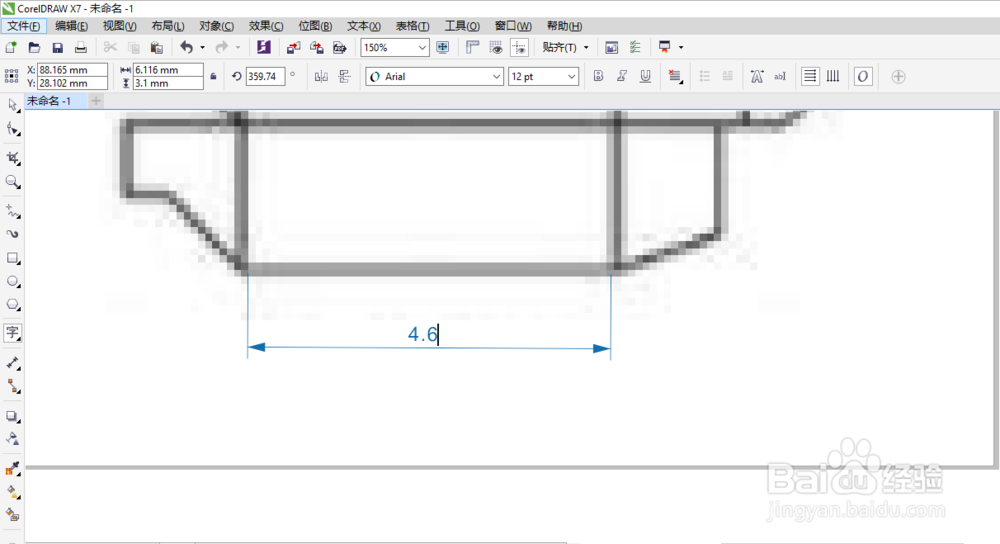Open the zoom level 150% dropdown

pos(422,48)
